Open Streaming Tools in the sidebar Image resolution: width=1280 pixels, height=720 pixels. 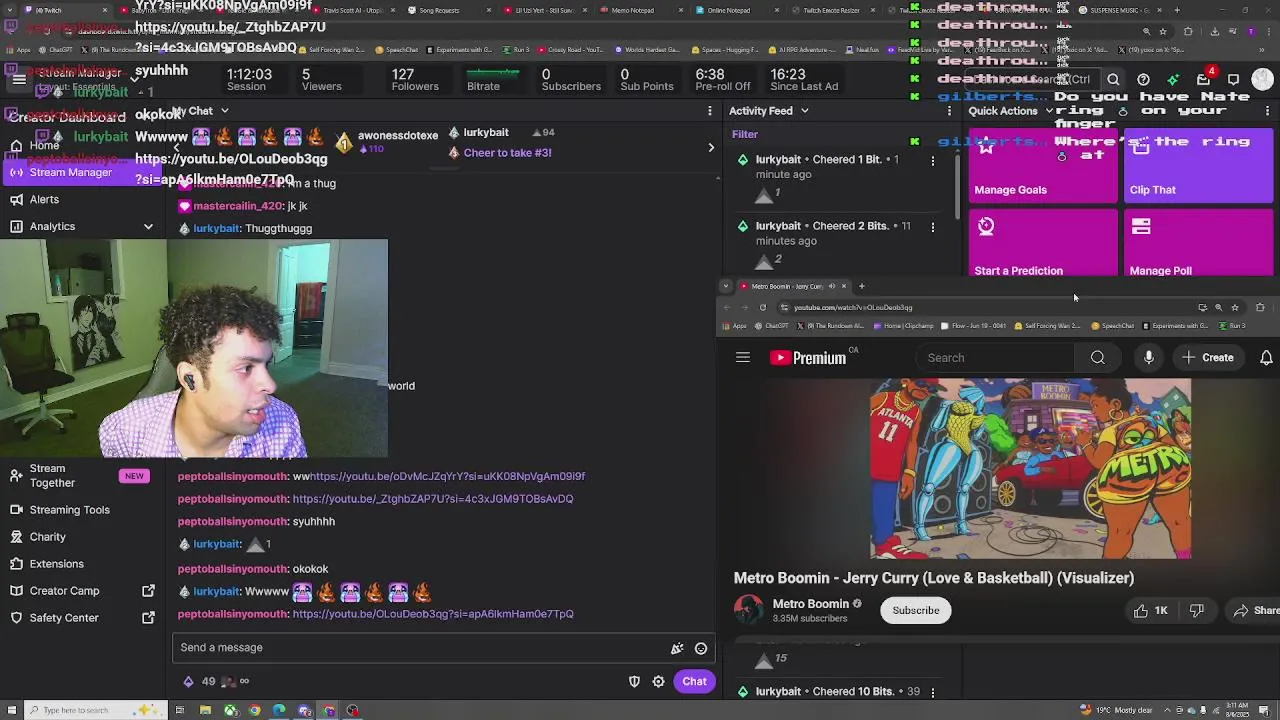pos(69,510)
